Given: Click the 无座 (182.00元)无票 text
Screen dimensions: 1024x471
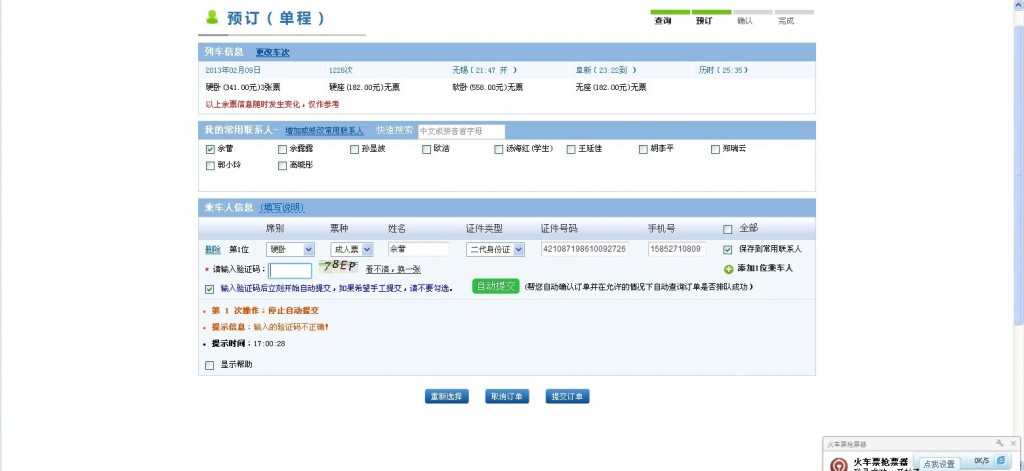Looking at the screenshot, I should [611, 88].
